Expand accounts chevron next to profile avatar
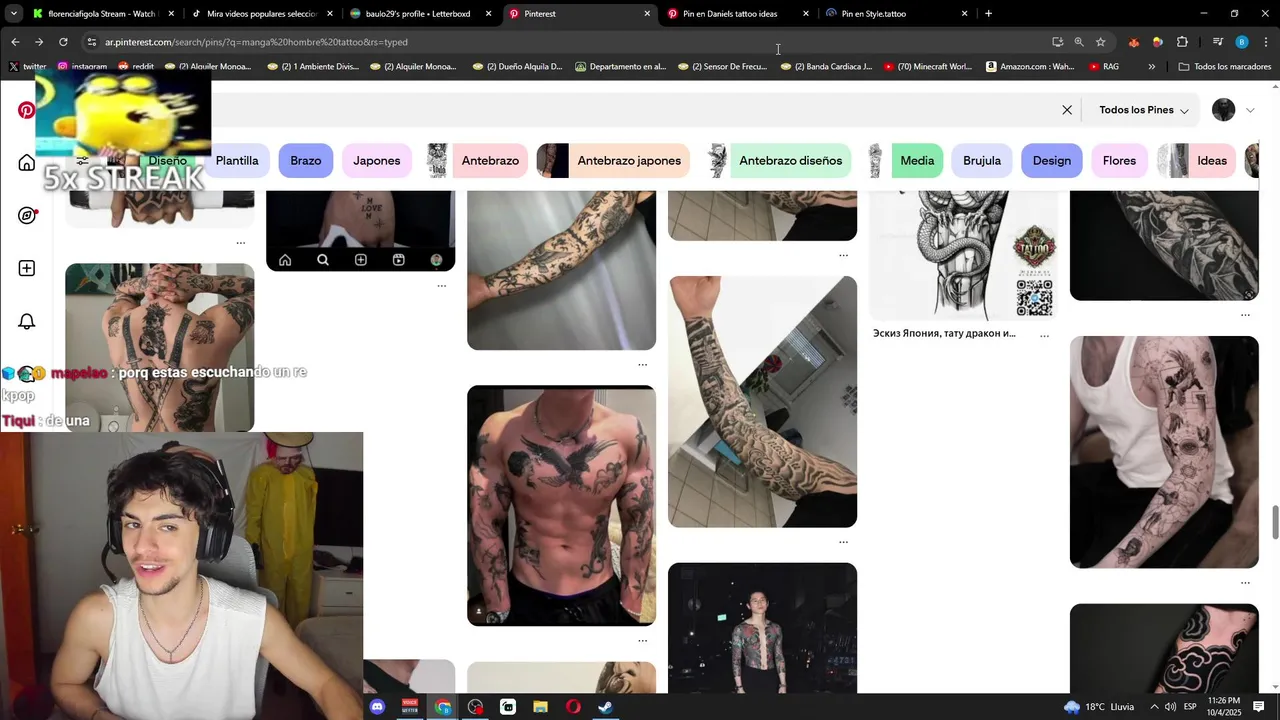This screenshot has width=1280, height=720. click(1250, 110)
